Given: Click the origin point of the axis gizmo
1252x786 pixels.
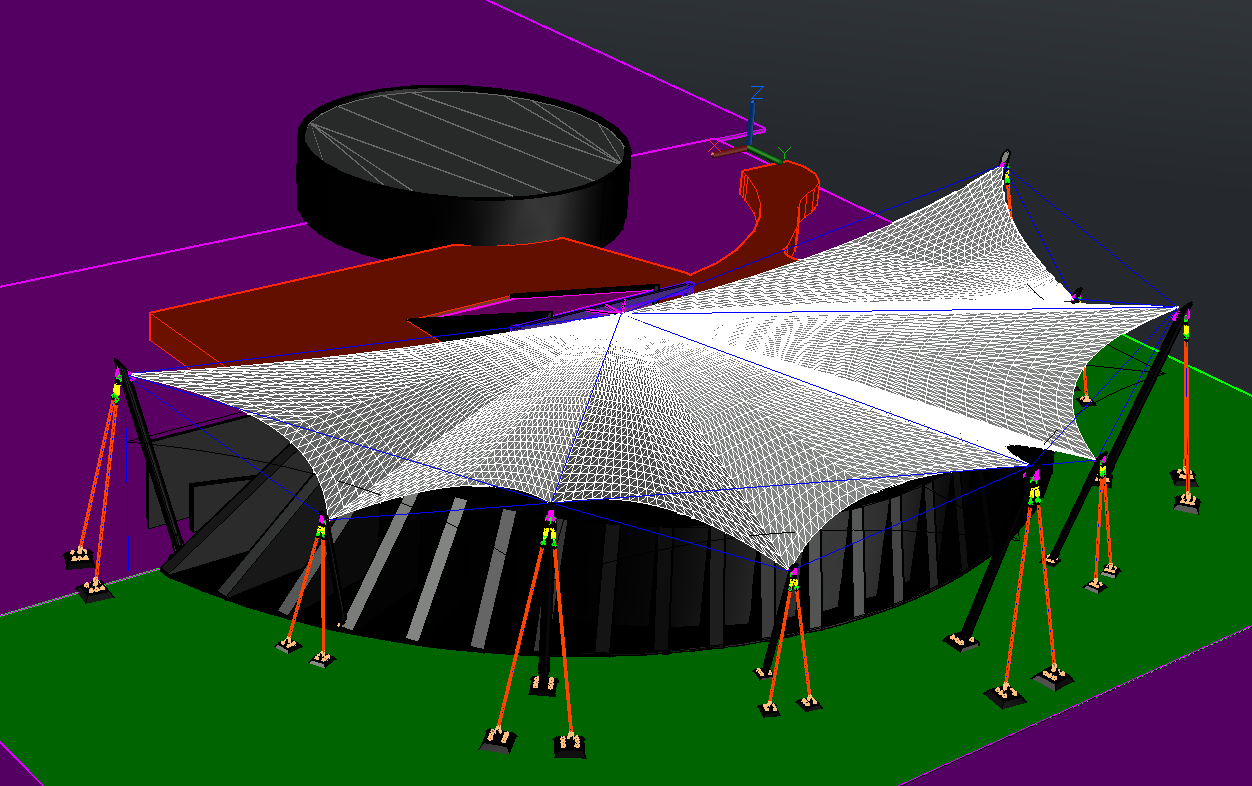Looking at the screenshot, I should point(748,146).
